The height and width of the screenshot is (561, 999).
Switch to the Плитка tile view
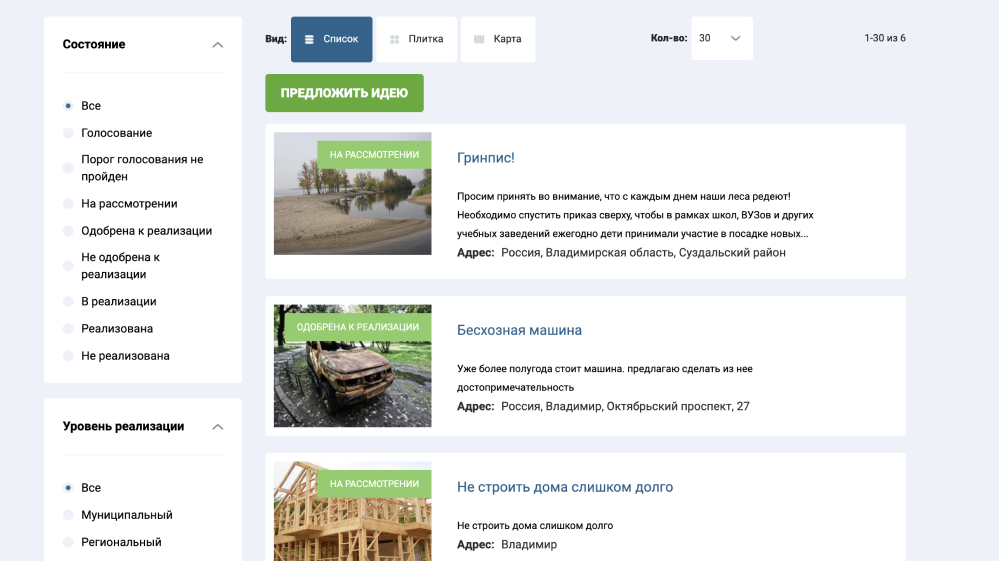coord(417,39)
